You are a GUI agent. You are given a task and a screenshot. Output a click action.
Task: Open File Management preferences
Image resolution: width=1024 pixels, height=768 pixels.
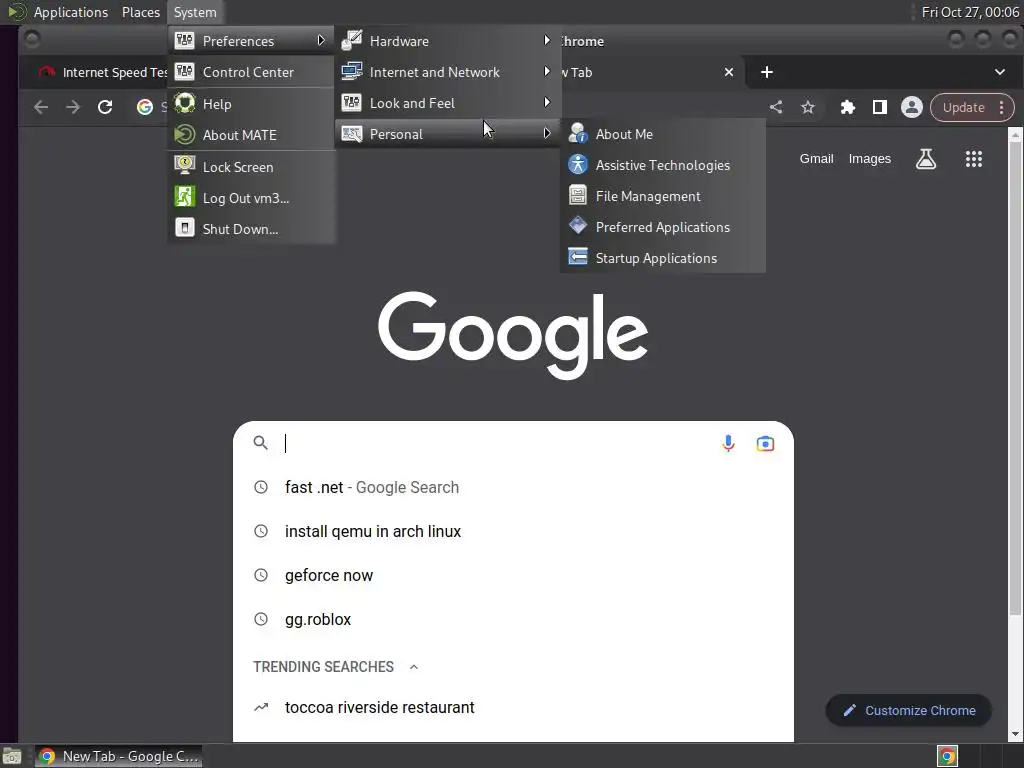point(662,196)
